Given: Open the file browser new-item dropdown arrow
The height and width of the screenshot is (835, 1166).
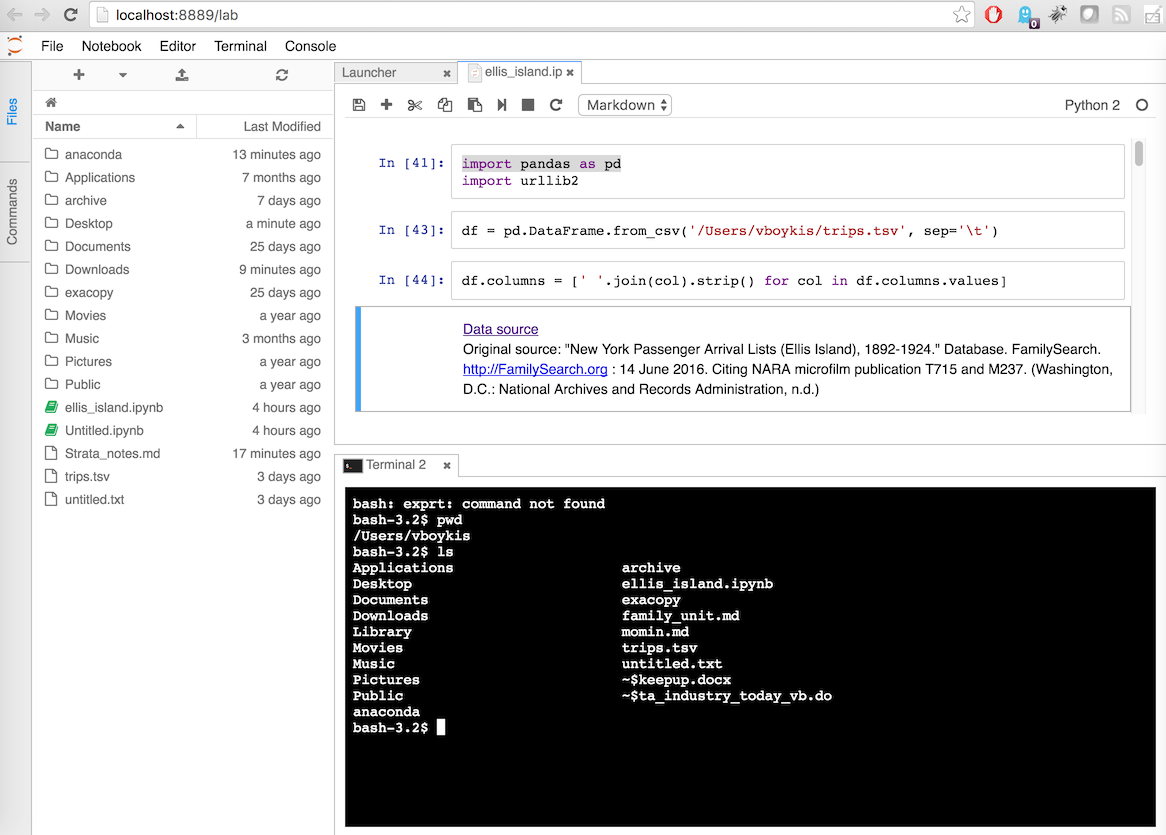Looking at the screenshot, I should (123, 75).
